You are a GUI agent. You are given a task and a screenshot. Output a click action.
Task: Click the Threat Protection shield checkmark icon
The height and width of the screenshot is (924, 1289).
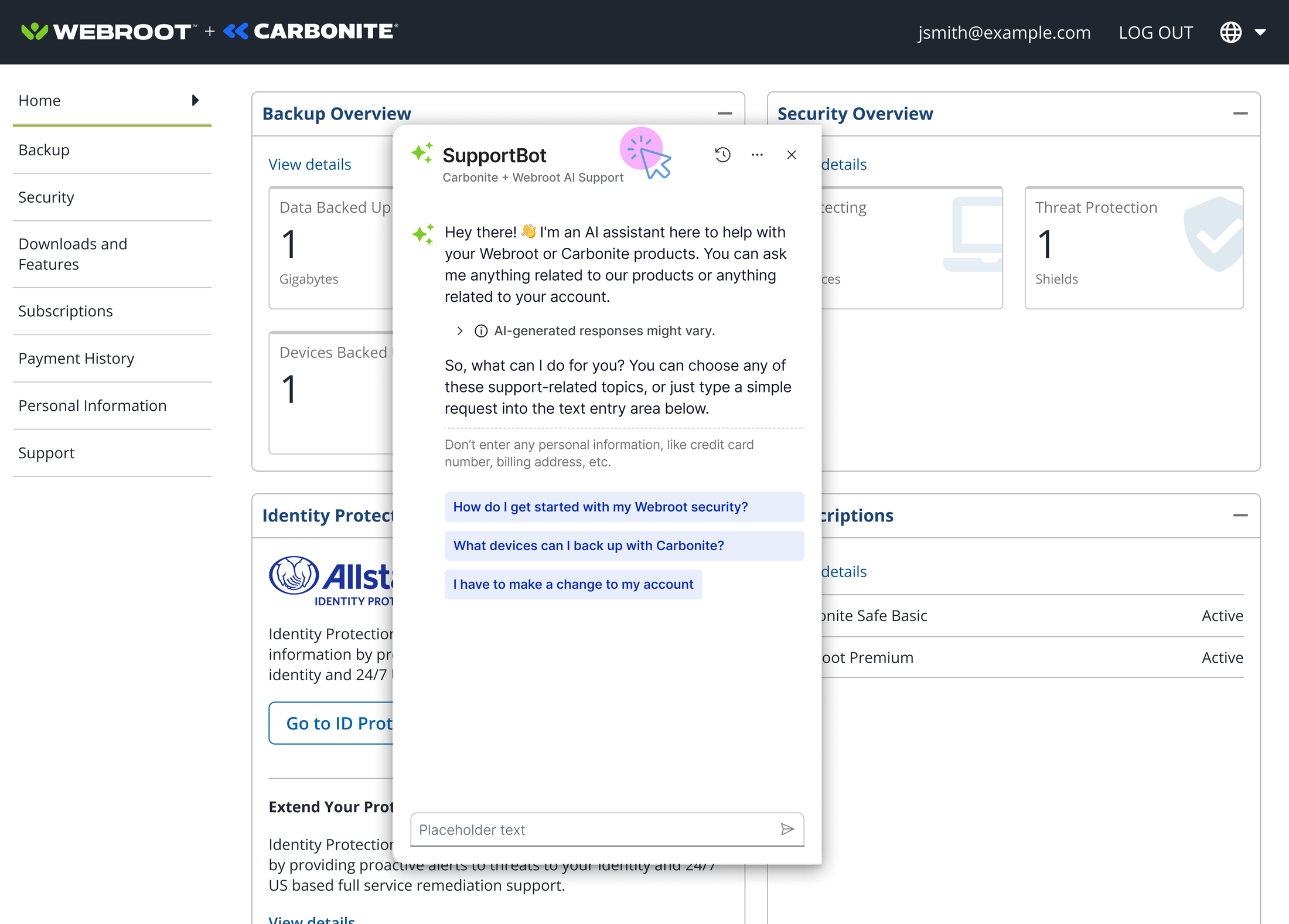pyautogui.click(x=1213, y=234)
